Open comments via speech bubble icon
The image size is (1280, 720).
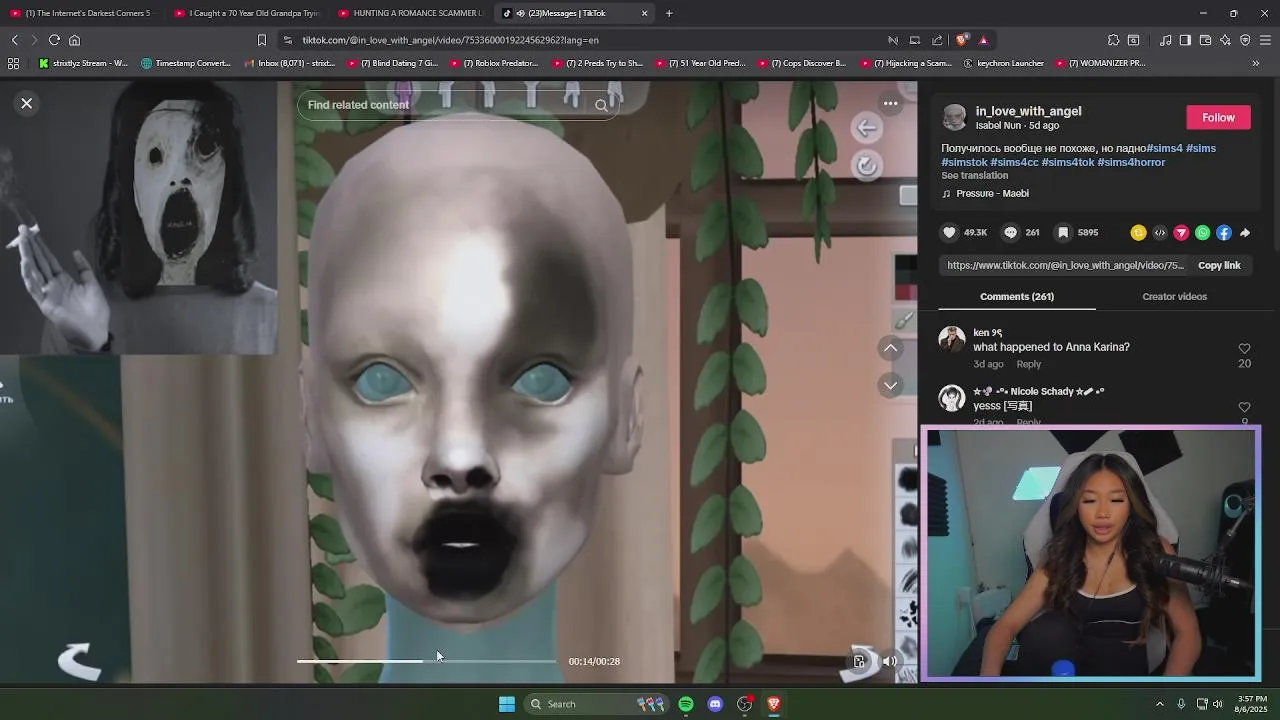[x=1010, y=233]
